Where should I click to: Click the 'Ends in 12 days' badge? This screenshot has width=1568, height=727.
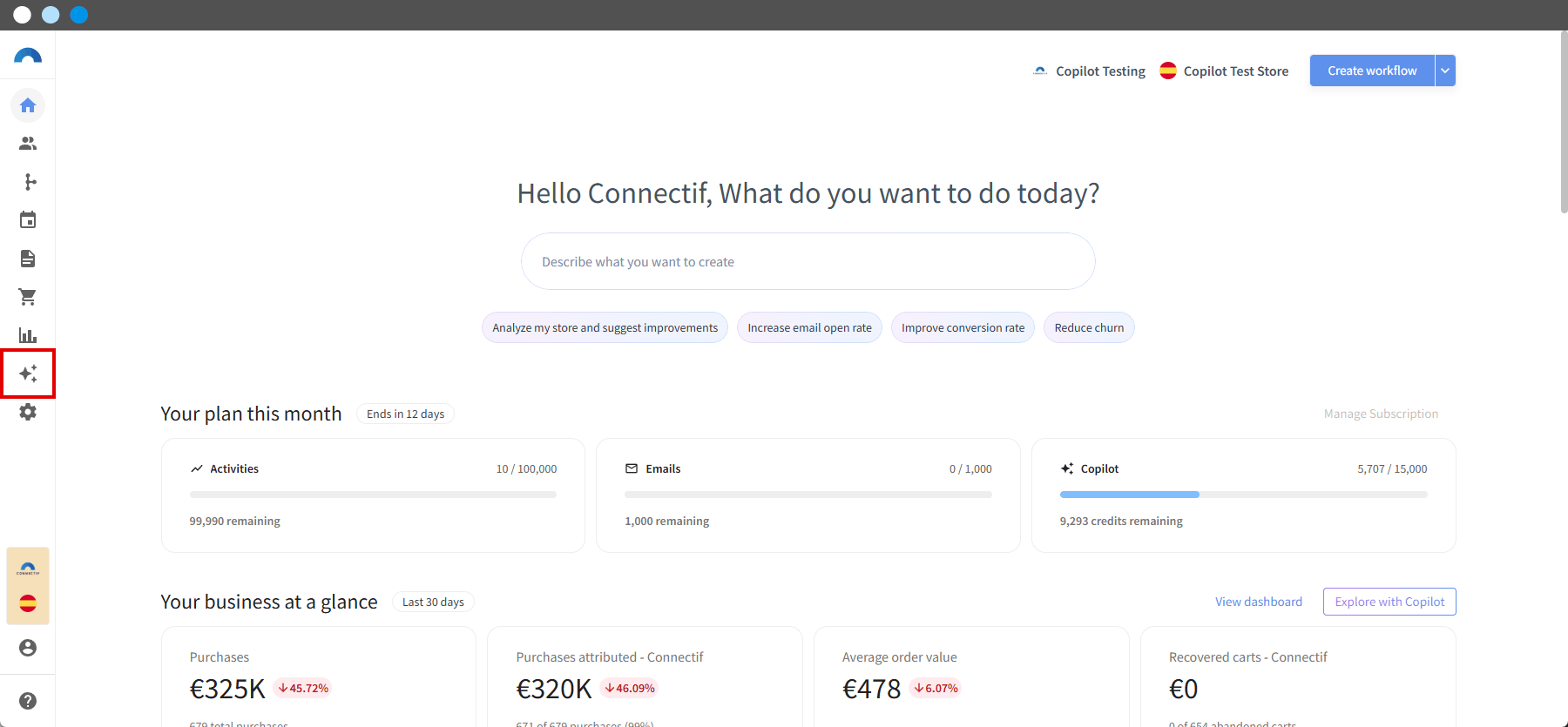406,414
